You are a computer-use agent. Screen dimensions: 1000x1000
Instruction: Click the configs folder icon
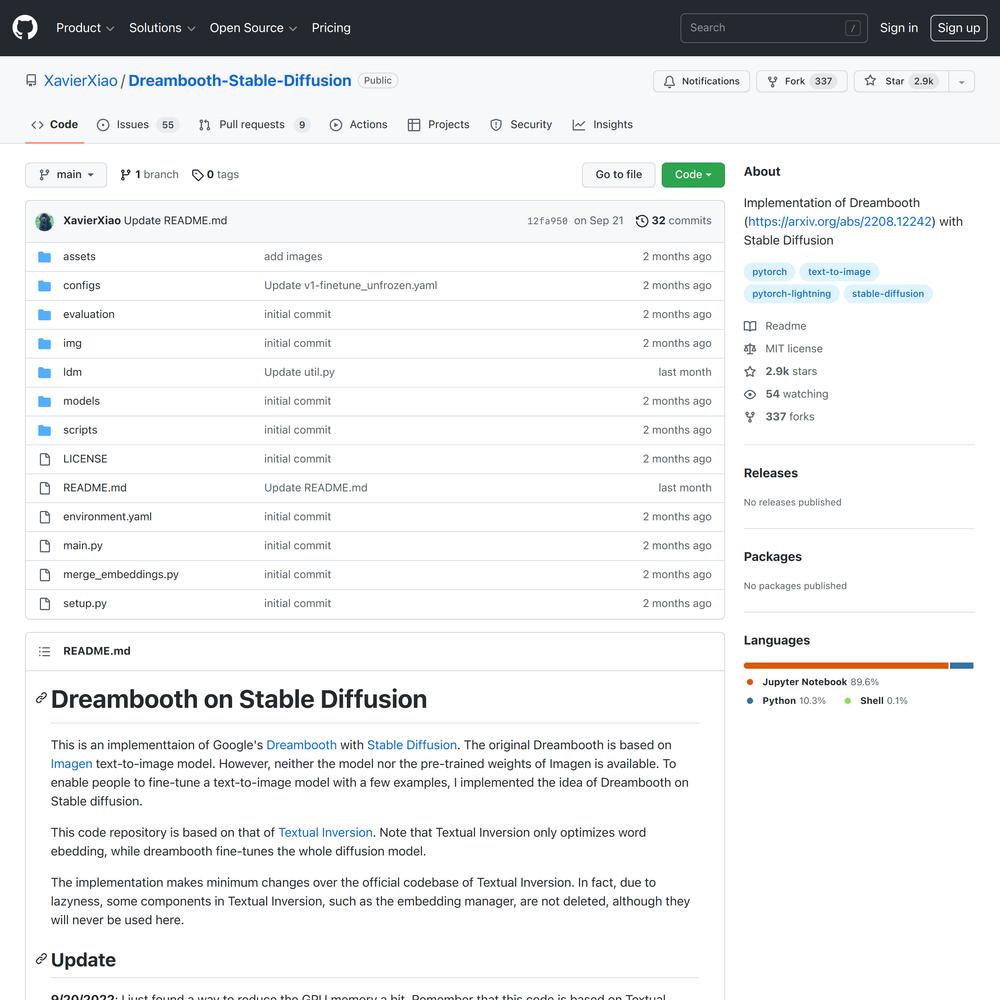[45, 286]
